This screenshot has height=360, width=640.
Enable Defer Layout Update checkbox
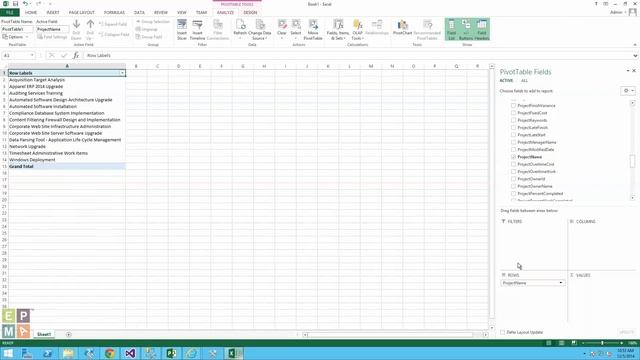click(x=503, y=332)
